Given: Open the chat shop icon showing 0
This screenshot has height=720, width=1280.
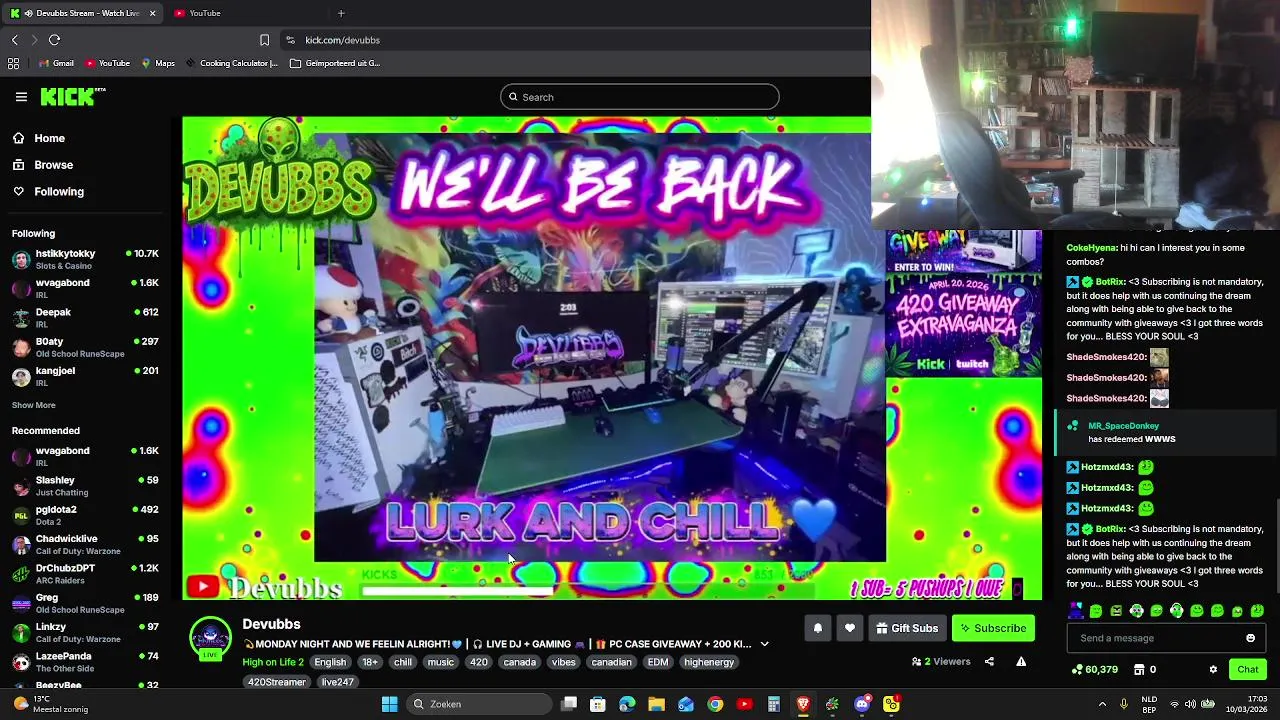Looking at the screenshot, I should coord(1145,669).
